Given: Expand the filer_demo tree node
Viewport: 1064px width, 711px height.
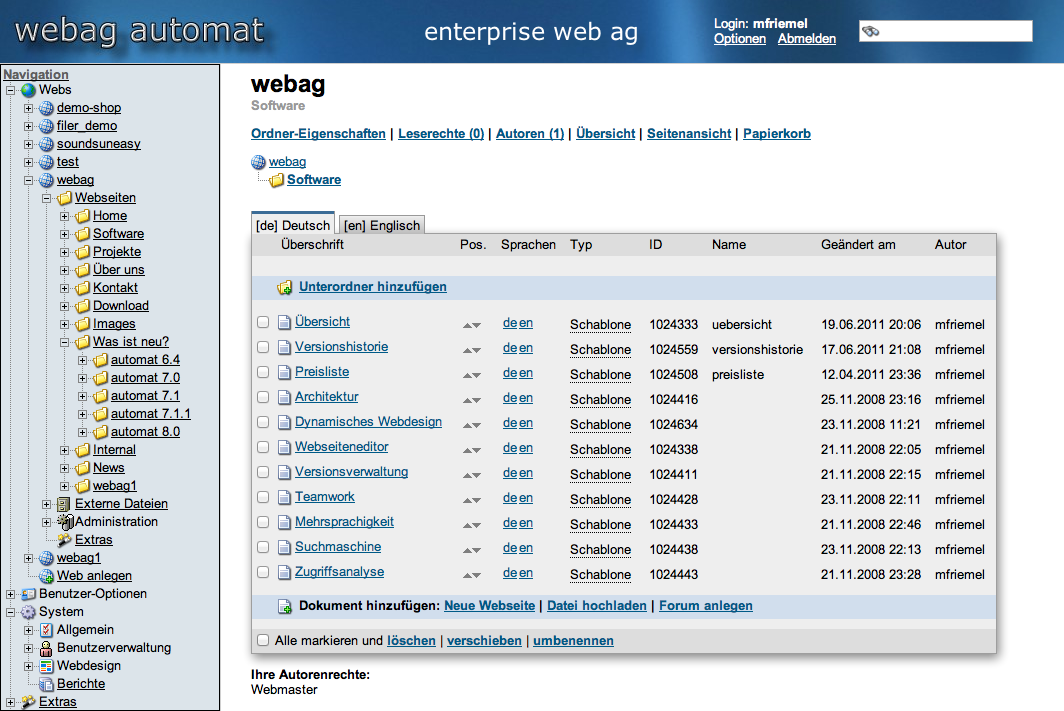Looking at the screenshot, I should point(28,126).
